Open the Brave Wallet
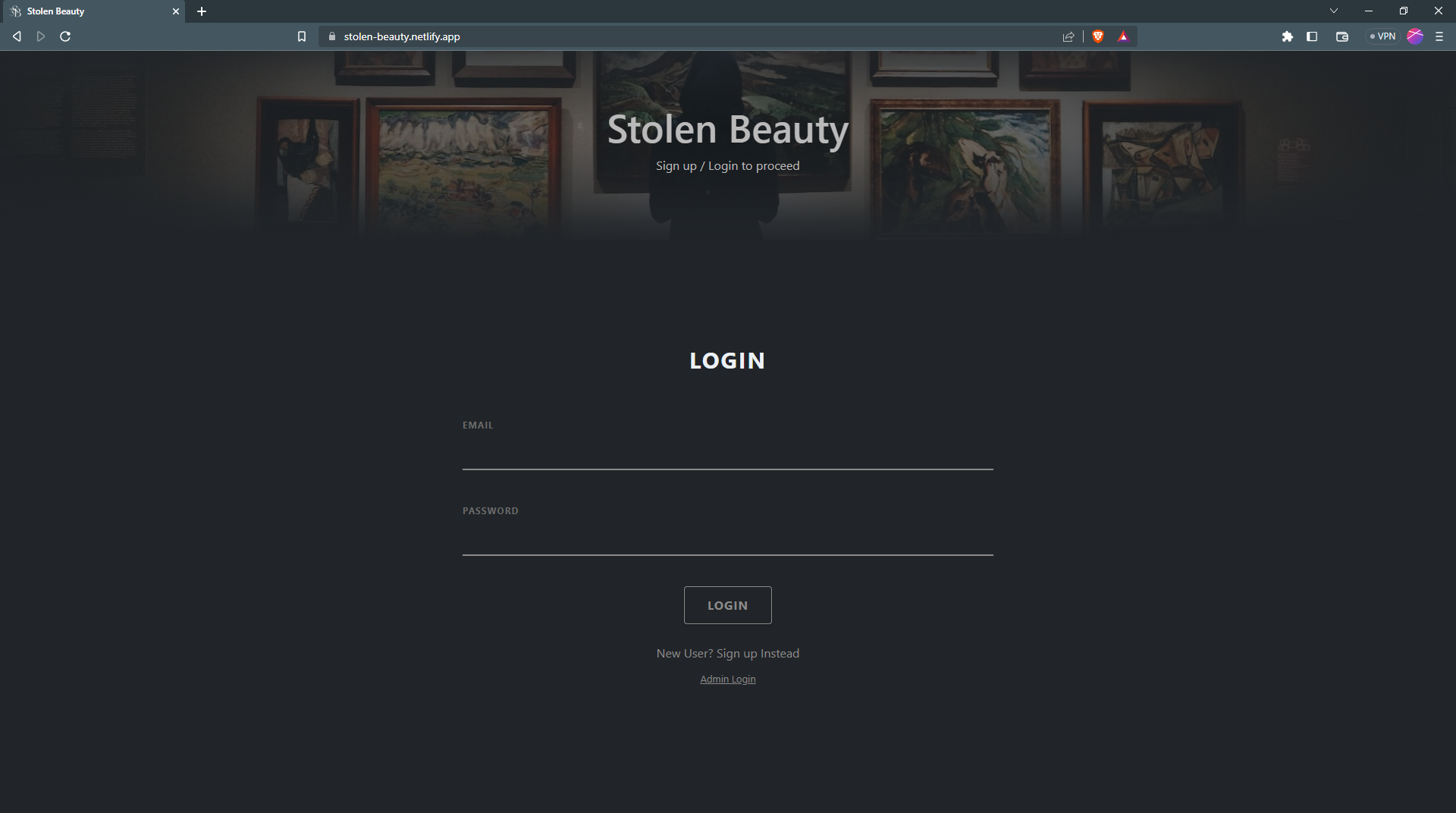The image size is (1456, 813). click(1341, 36)
